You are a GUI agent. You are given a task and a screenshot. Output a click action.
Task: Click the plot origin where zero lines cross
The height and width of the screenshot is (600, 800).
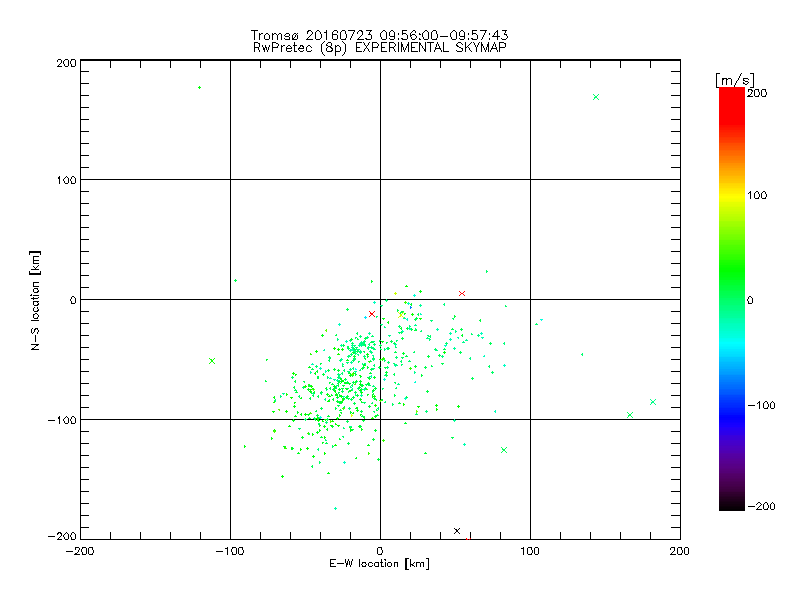point(380,299)
